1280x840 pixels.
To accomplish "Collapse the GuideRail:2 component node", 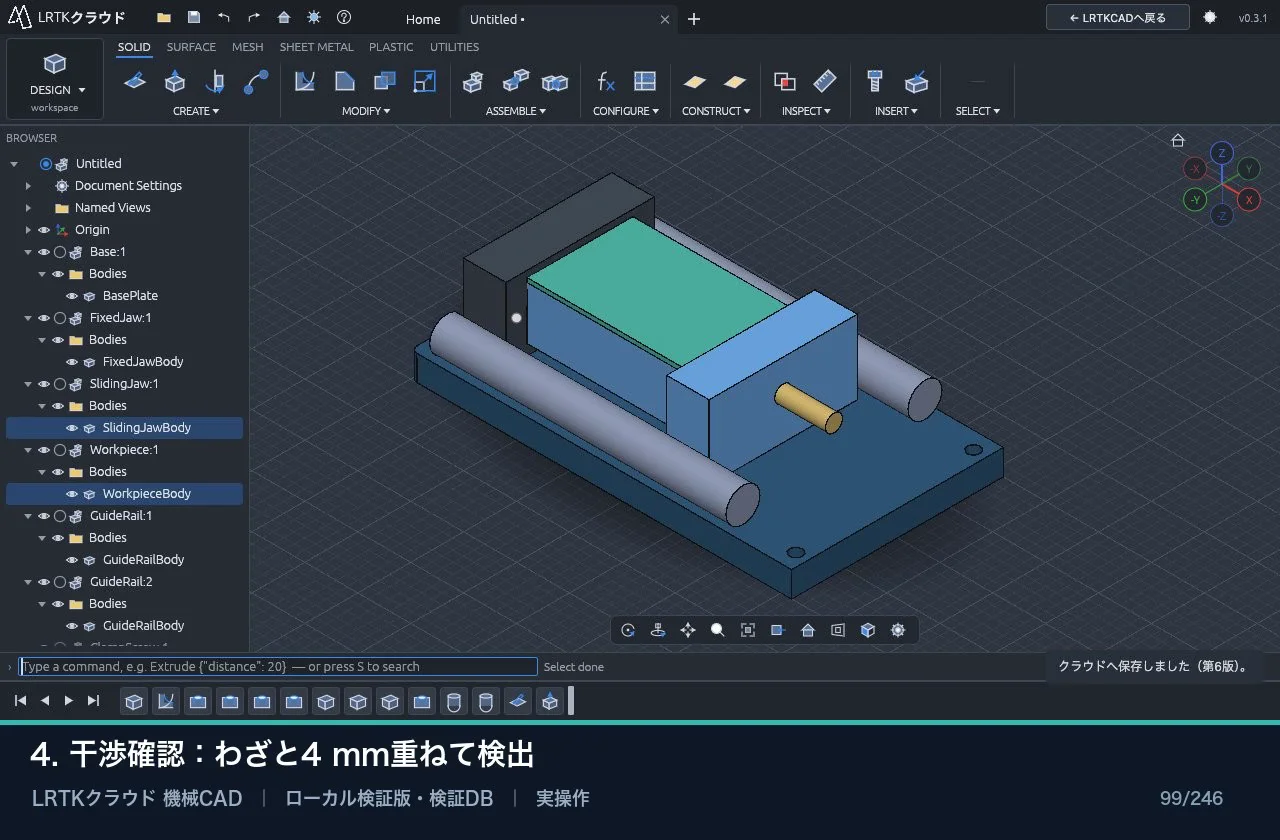I will [28, 582].
